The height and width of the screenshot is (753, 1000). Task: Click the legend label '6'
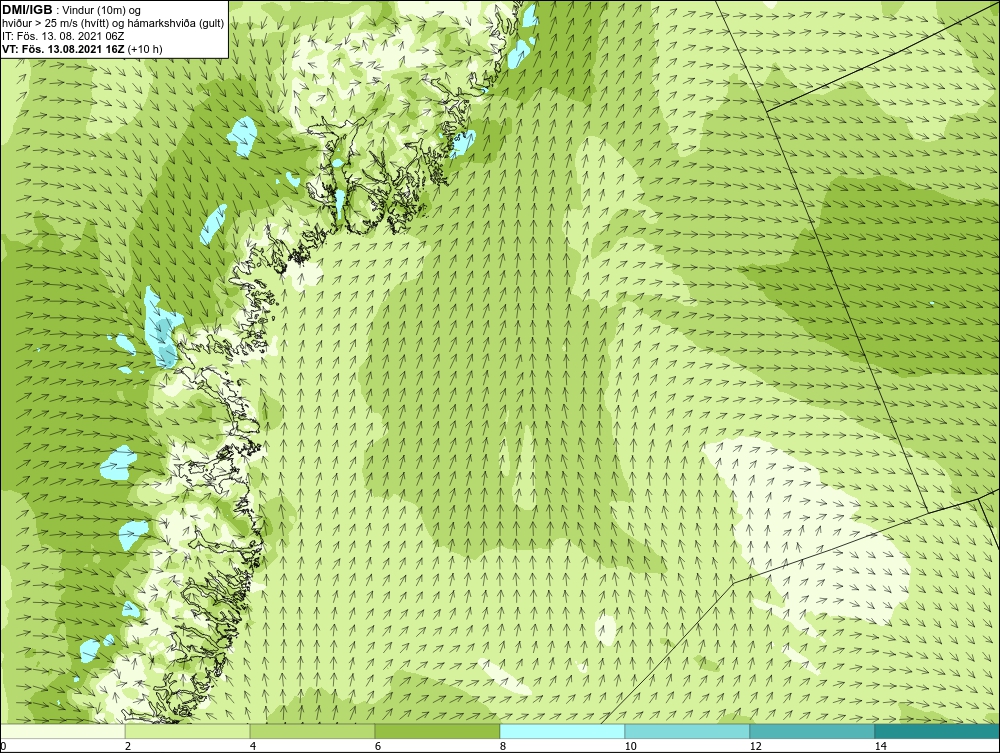pos(378,746)
